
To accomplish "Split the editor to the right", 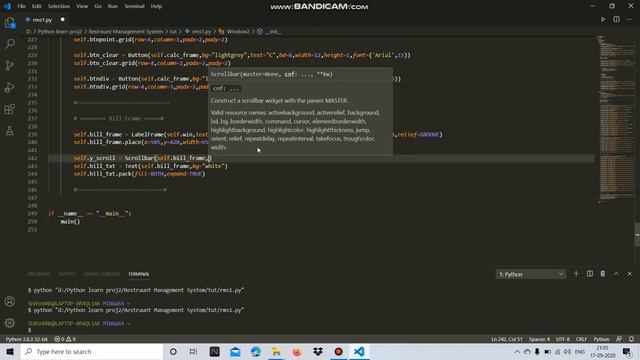I will coord(616,19).
